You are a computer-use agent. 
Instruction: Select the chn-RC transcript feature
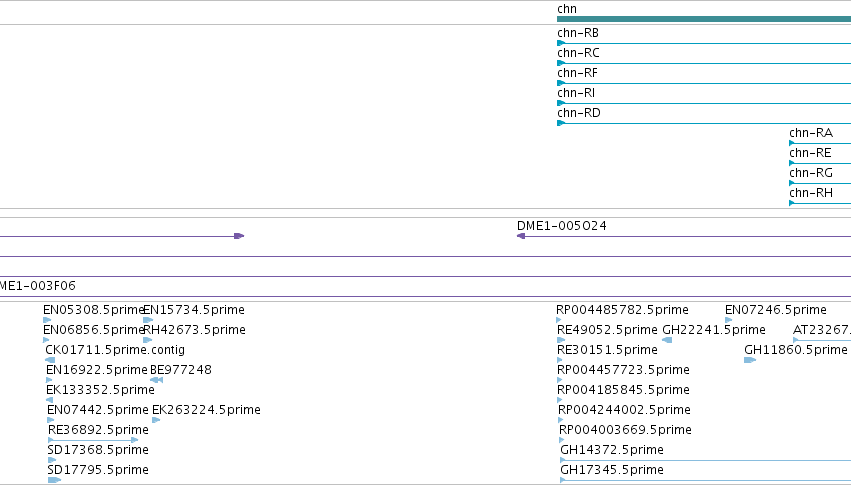point(704,63)
